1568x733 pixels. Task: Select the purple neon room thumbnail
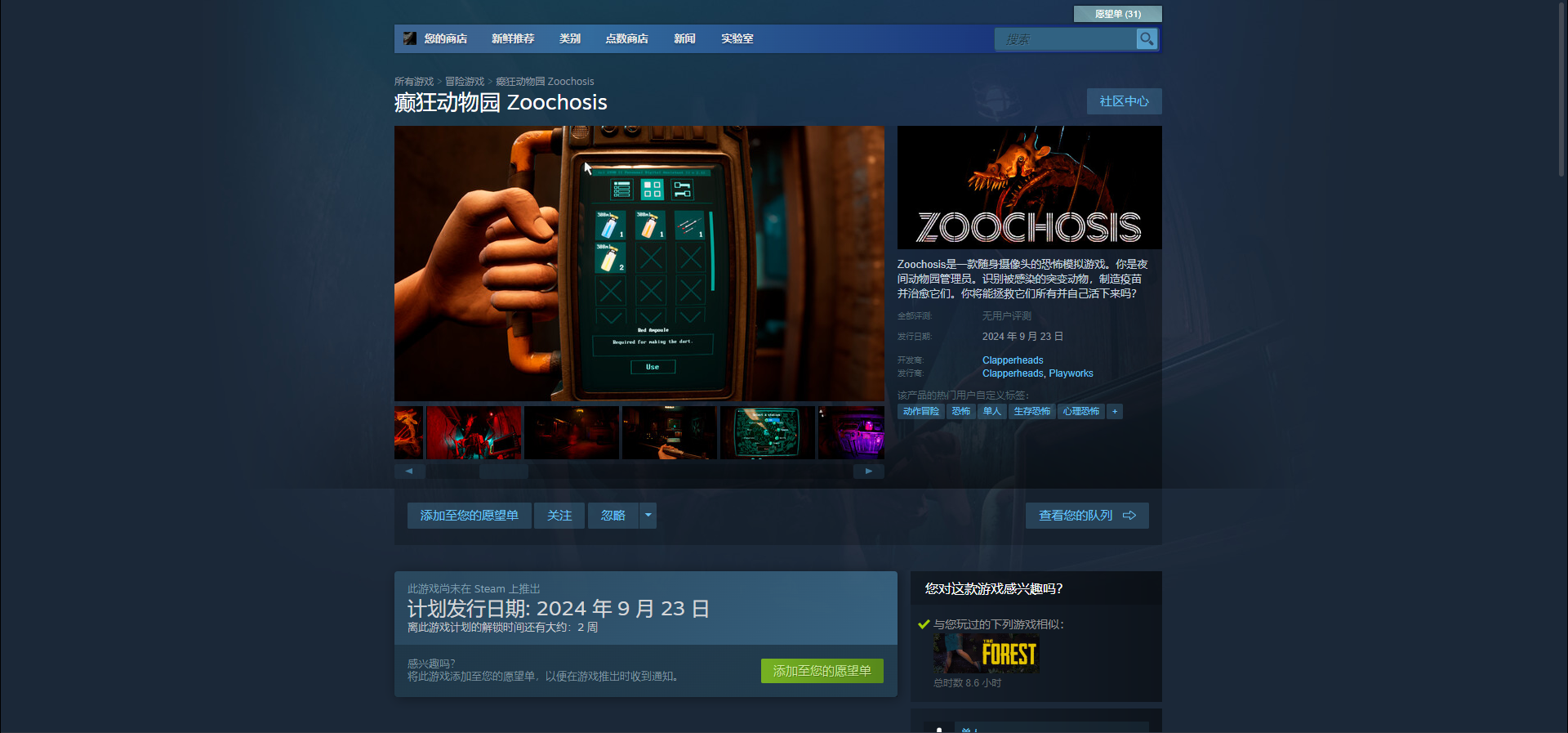tap(851, 432)
